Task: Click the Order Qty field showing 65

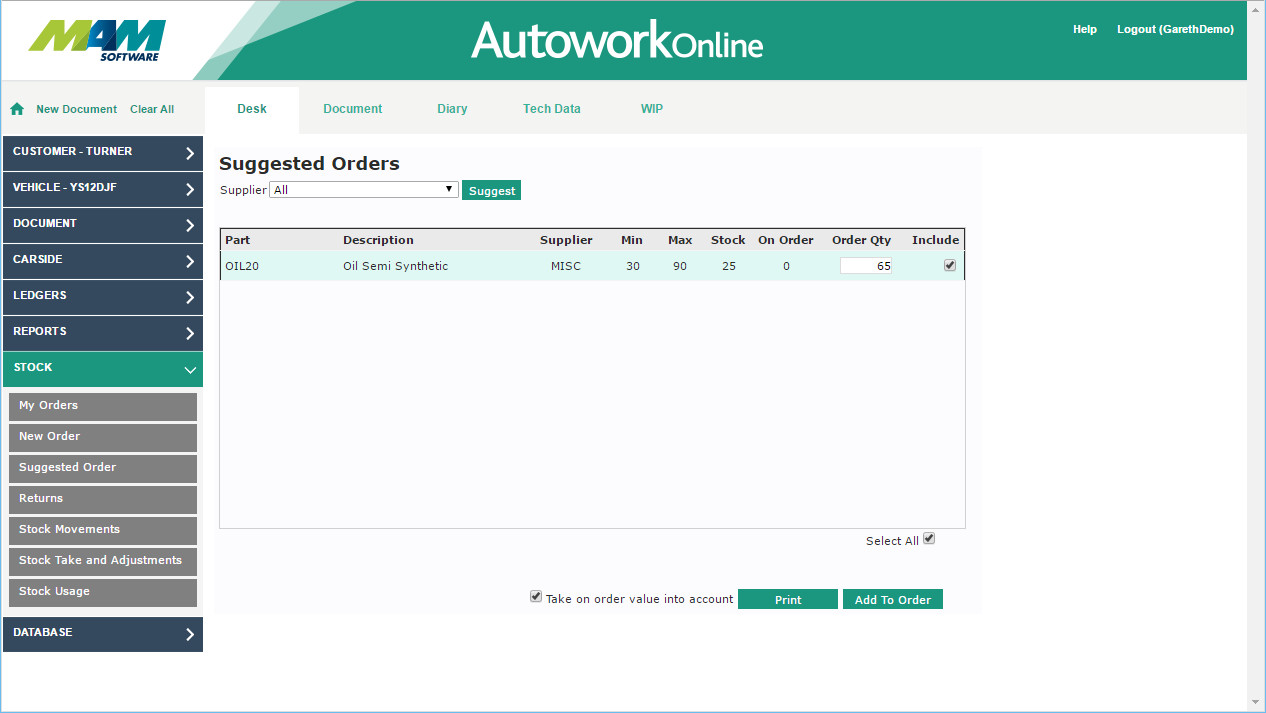Action: (x=866, y=266)
